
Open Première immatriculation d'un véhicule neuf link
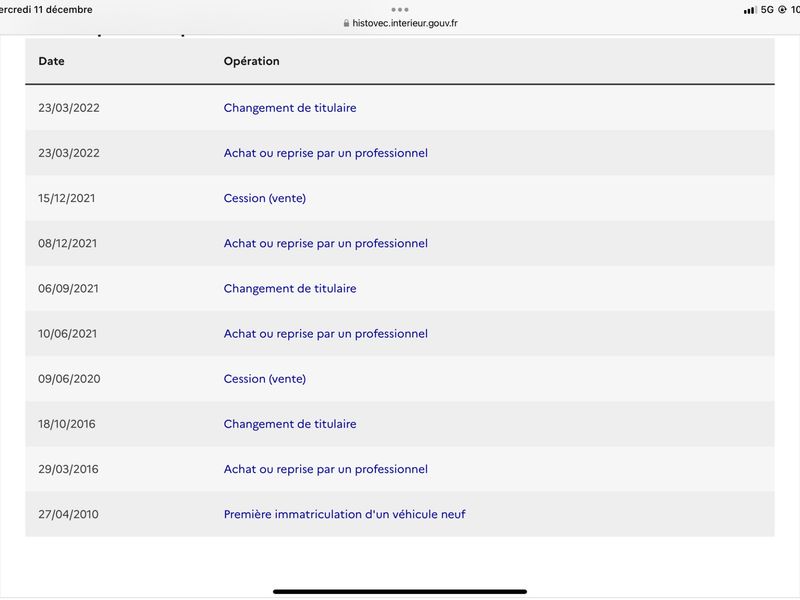pos(344,514)
